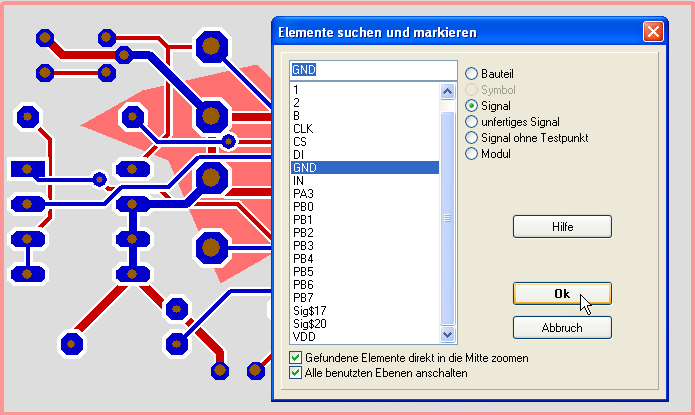Select Signal ohne Testpunkt radio option
The width and height of the screenshot is (695, 415).
[472, 137]
